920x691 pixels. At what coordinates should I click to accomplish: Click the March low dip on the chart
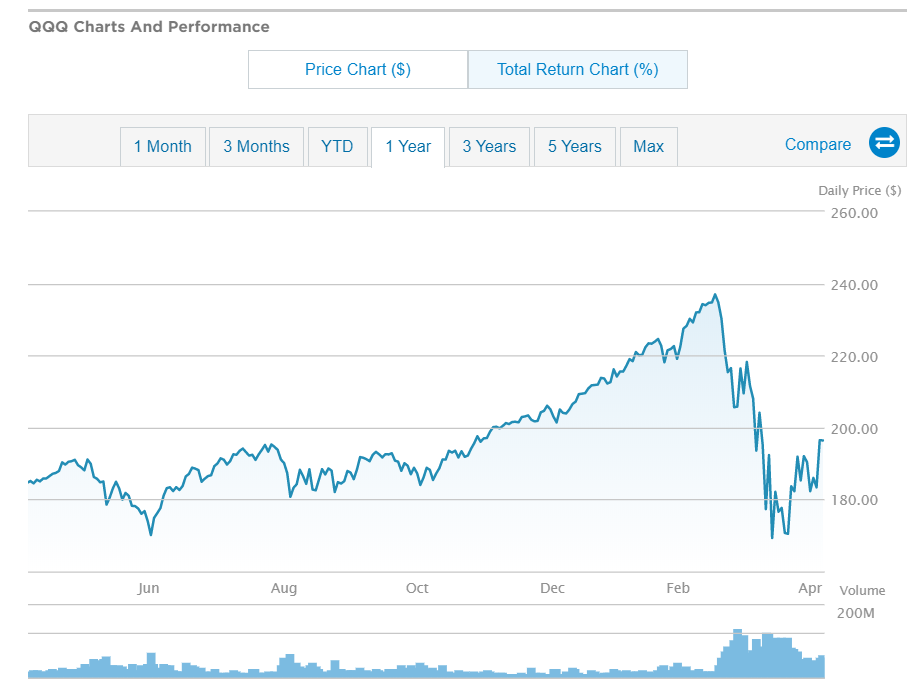pos(773,537)
